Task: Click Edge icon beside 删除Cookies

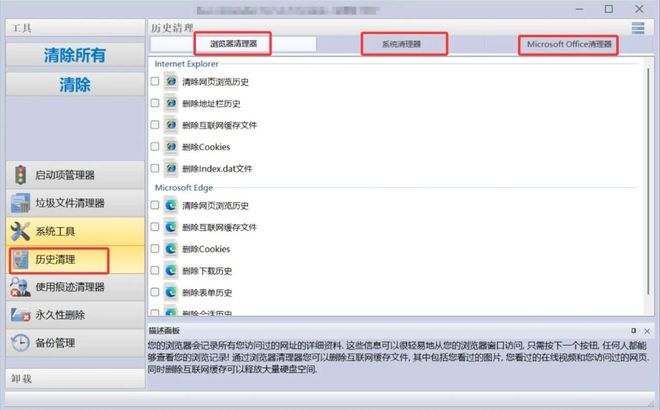Action: coord(170,249)
